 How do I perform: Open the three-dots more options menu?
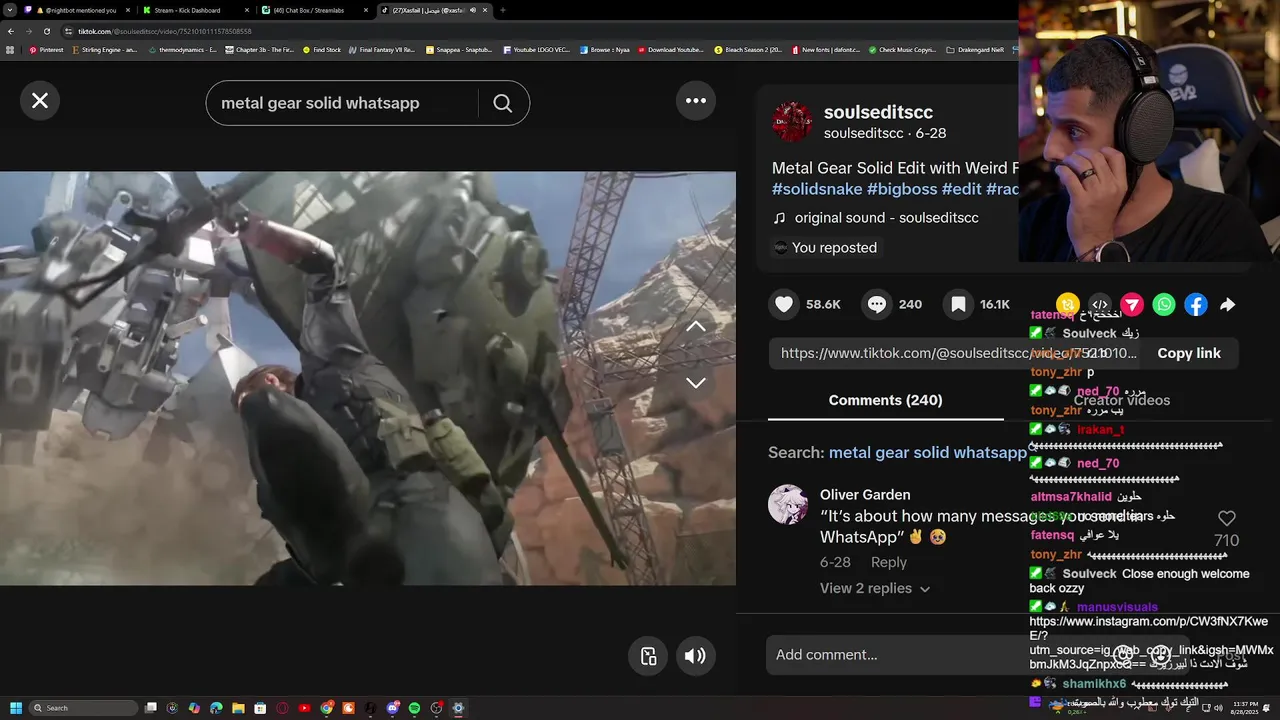pyautogui.click(x=696, y=100)
